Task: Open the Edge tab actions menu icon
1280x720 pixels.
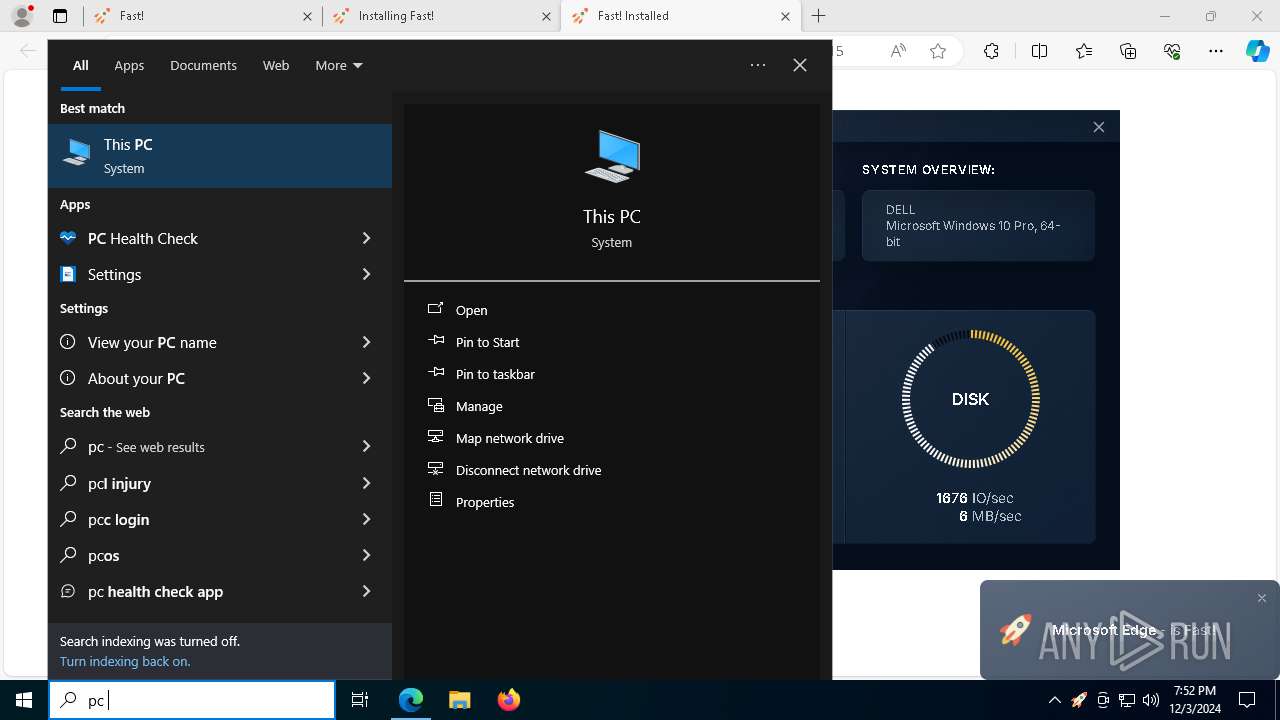Action: click(x=60, y=16)
